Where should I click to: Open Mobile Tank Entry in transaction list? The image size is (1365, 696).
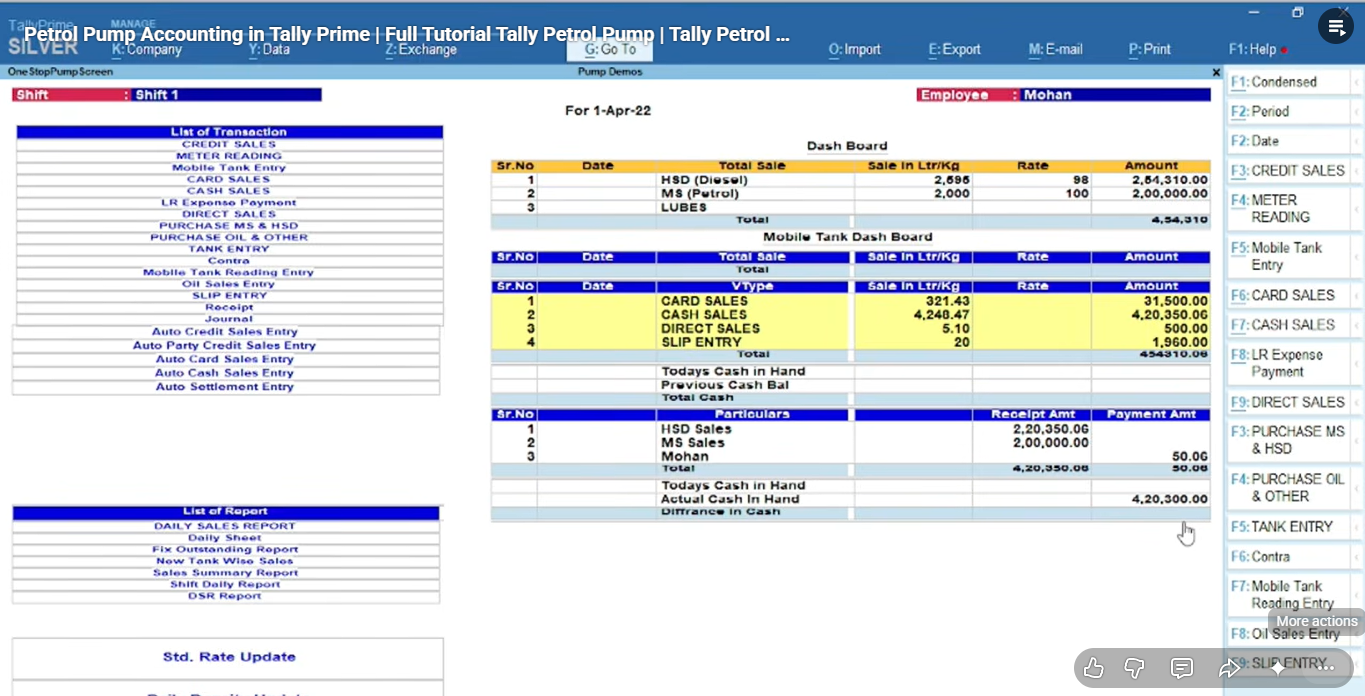(x=229, y=168)
